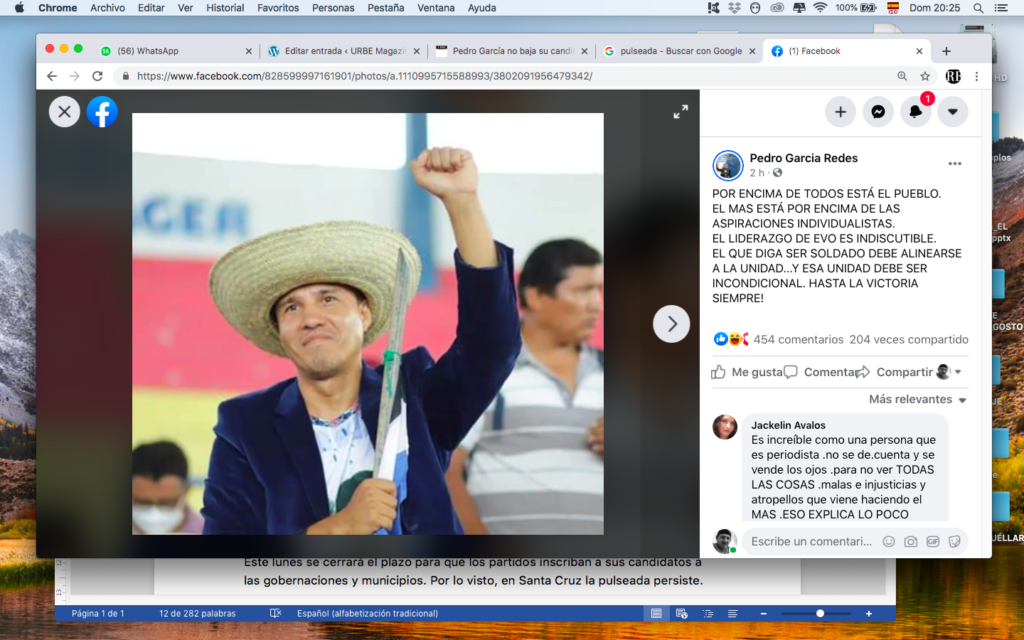This screenshot has width=1024, height=640.
Task: Click the Create plus button
Action: pyautogui.click(x=840, y=112)
